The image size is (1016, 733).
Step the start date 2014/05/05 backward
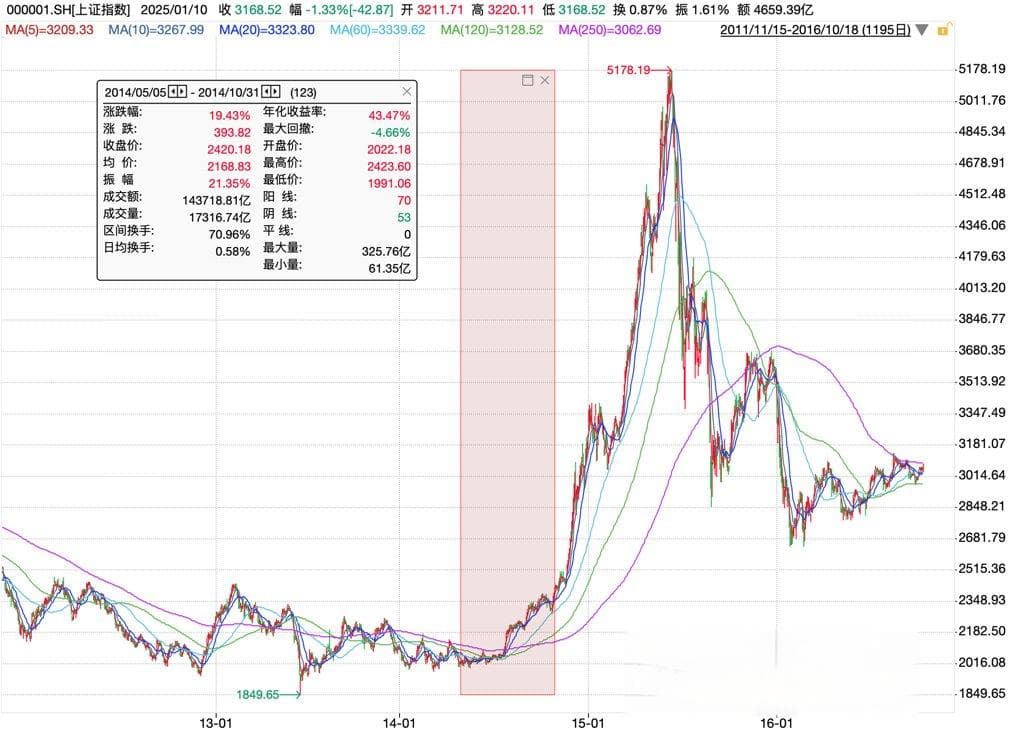(x=173, y=91)
